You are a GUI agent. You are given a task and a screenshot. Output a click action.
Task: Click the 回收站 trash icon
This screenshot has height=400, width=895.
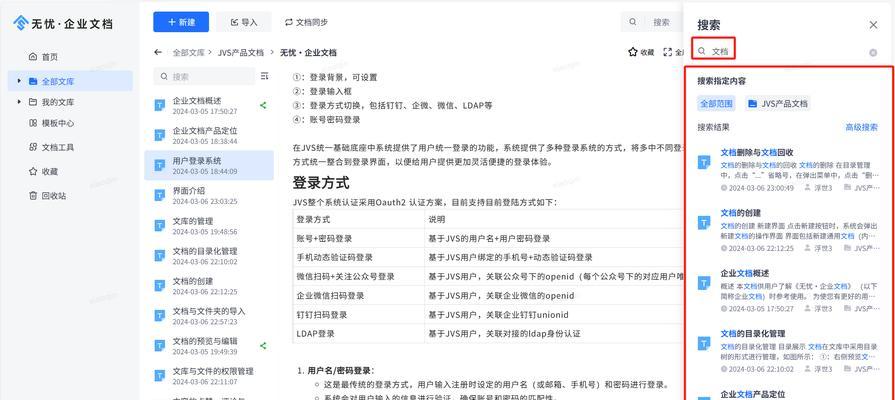point(33,195)
